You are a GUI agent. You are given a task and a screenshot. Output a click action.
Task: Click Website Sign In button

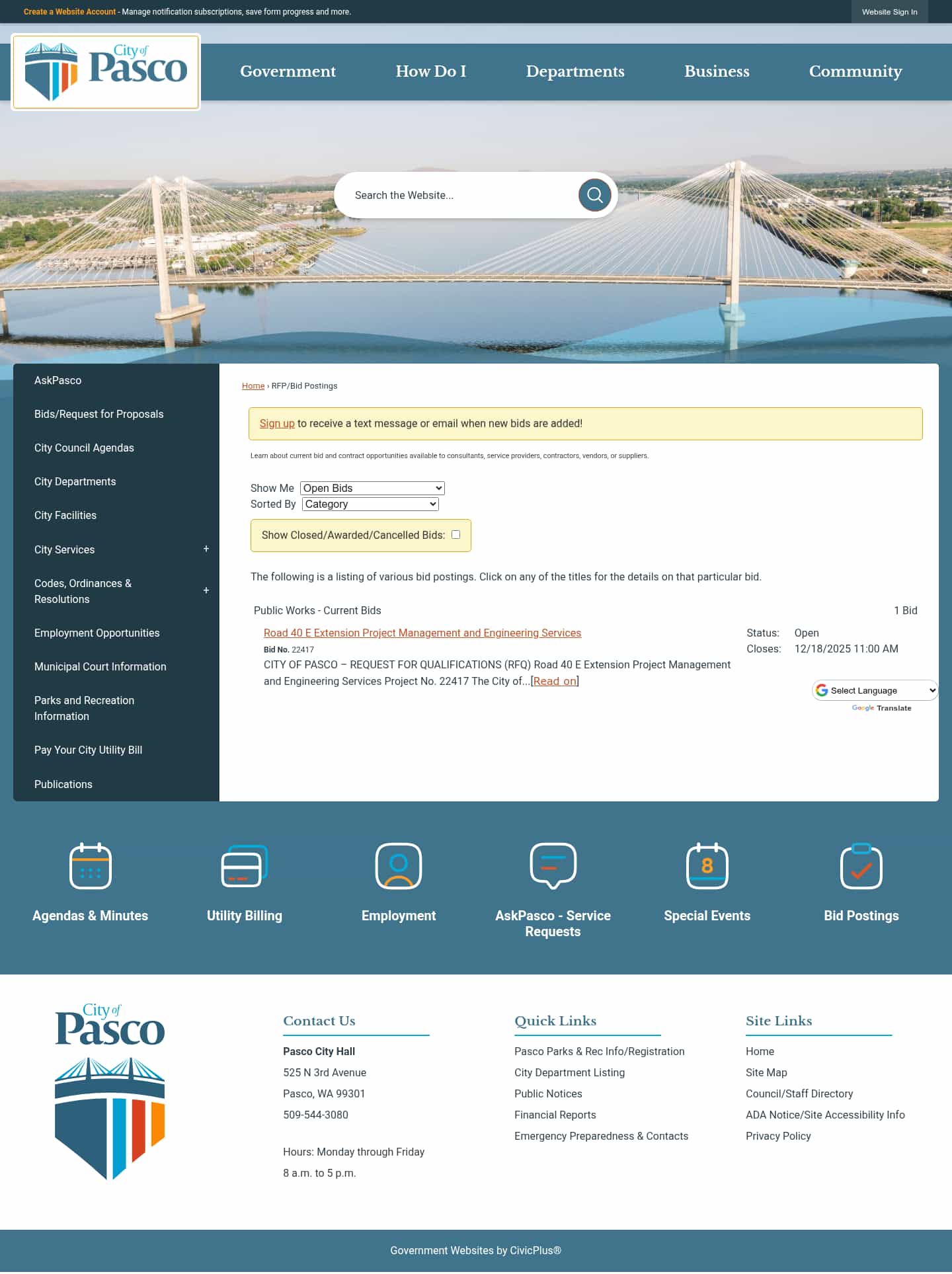tap(889, 12)
